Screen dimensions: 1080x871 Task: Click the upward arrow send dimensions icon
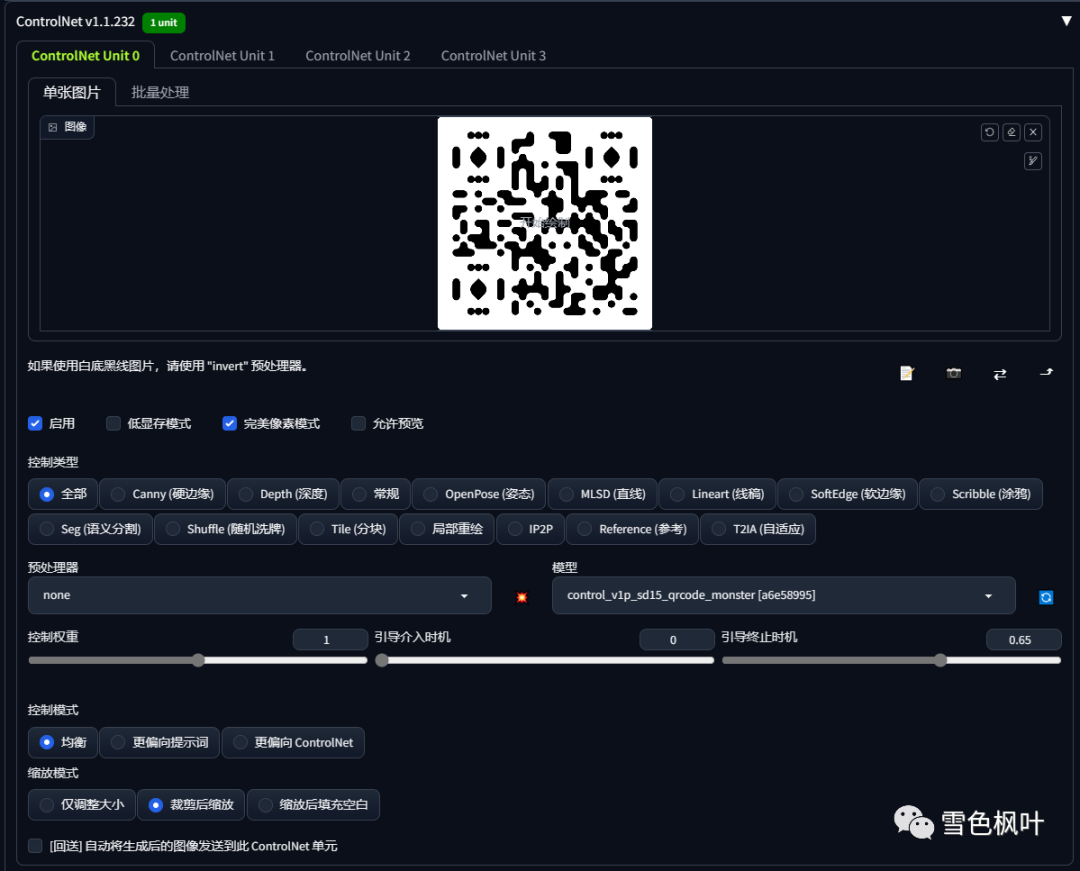coord(1046,372)
